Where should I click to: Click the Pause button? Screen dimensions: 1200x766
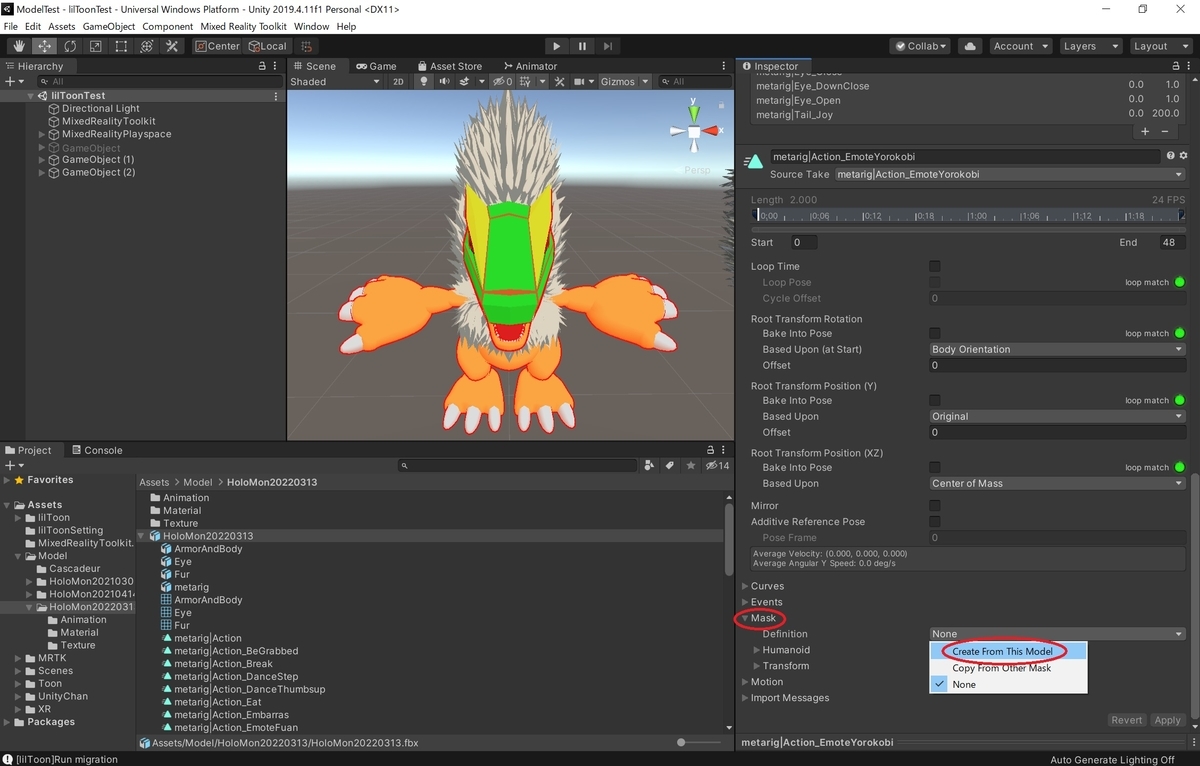[582, 46]
